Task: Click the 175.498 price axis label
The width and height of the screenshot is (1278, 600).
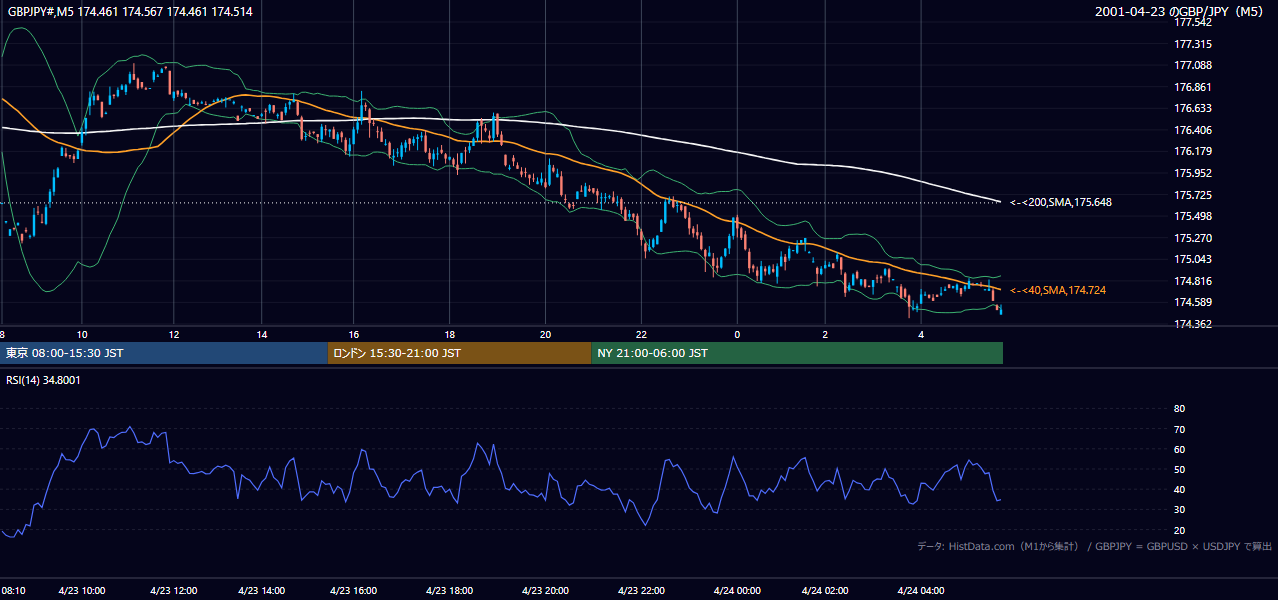Action: [x=1193, y=216]
